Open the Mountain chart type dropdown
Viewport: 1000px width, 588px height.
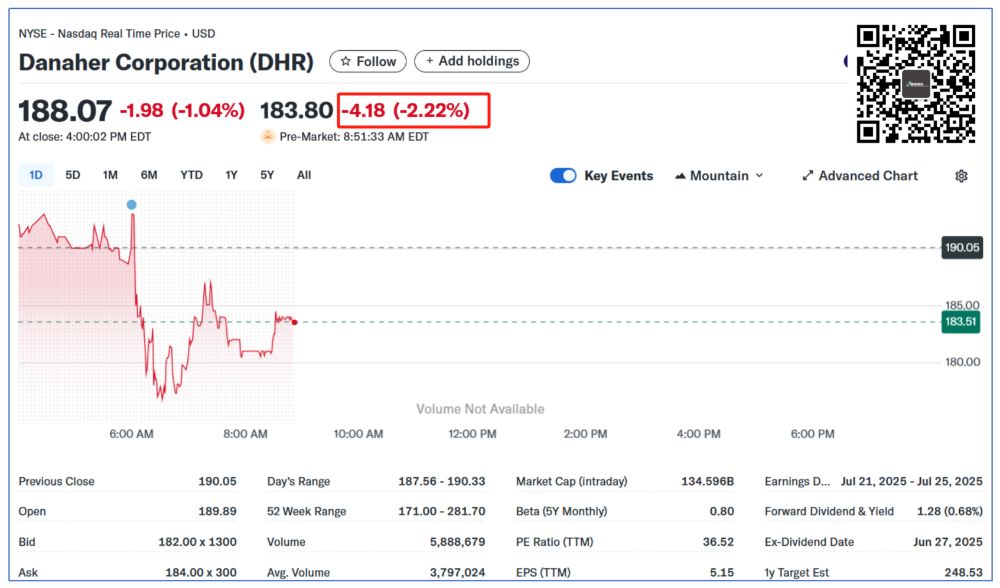tap(719, 176)
